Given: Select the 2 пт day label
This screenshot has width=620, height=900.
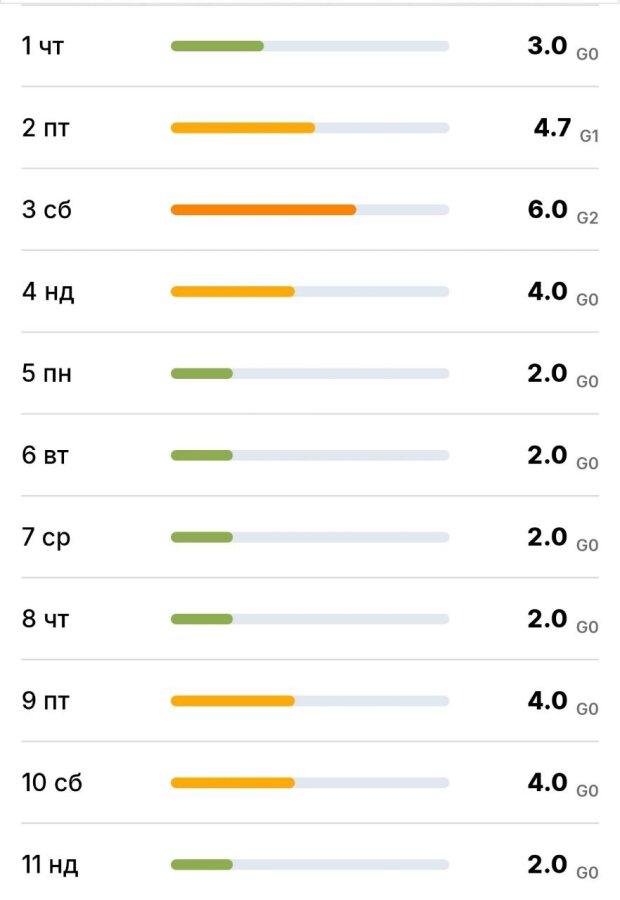Looking at the screenshot, I should pyautogui.click(x=46, y=128).
